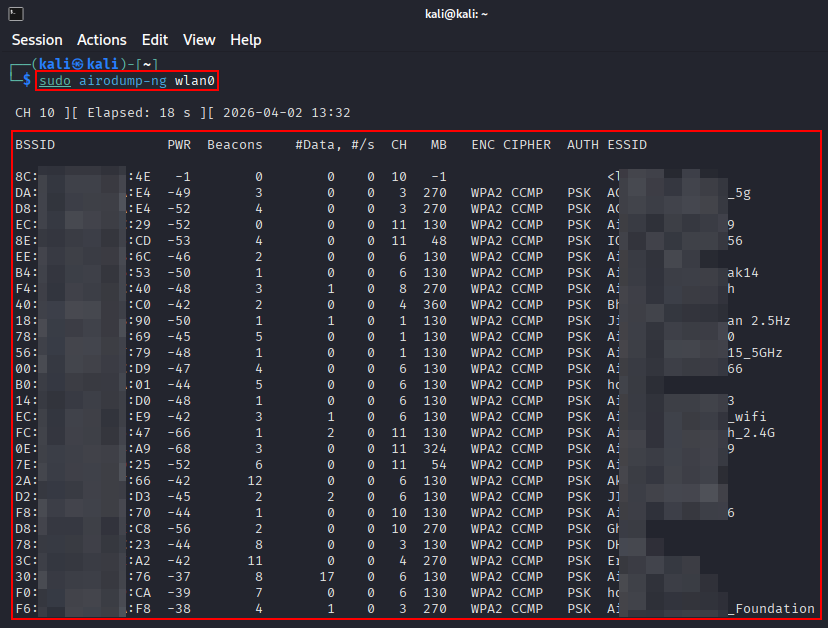
Task: Open the Actions menu
Action: click(102, 40)
